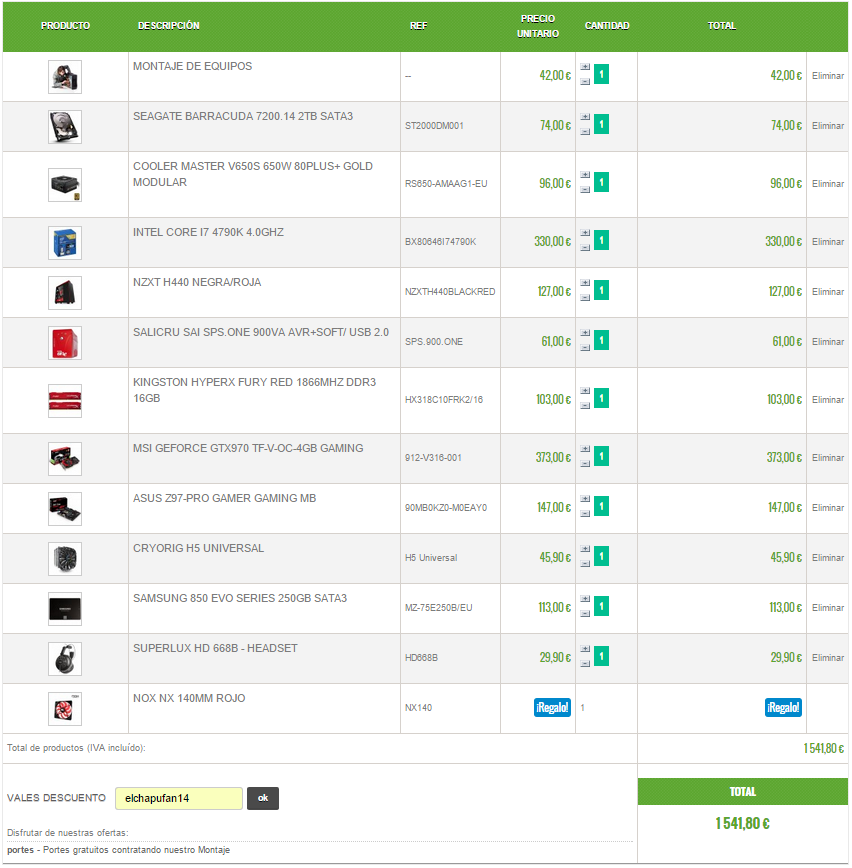The height and width of the screenshot is (868, 852).
Task: Decrease quantity of MSI GeForce GTX970
Action: (585, 464)
